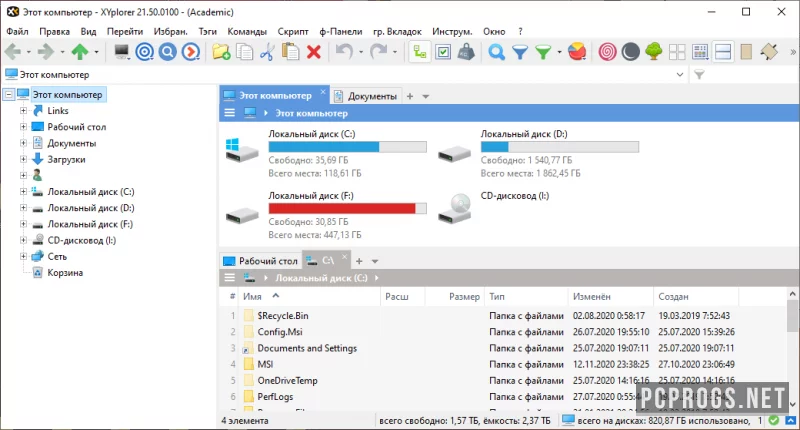The image size is (800, 430).
Task: Toggle the folder tree toolbar button
Action: [420, 52]
